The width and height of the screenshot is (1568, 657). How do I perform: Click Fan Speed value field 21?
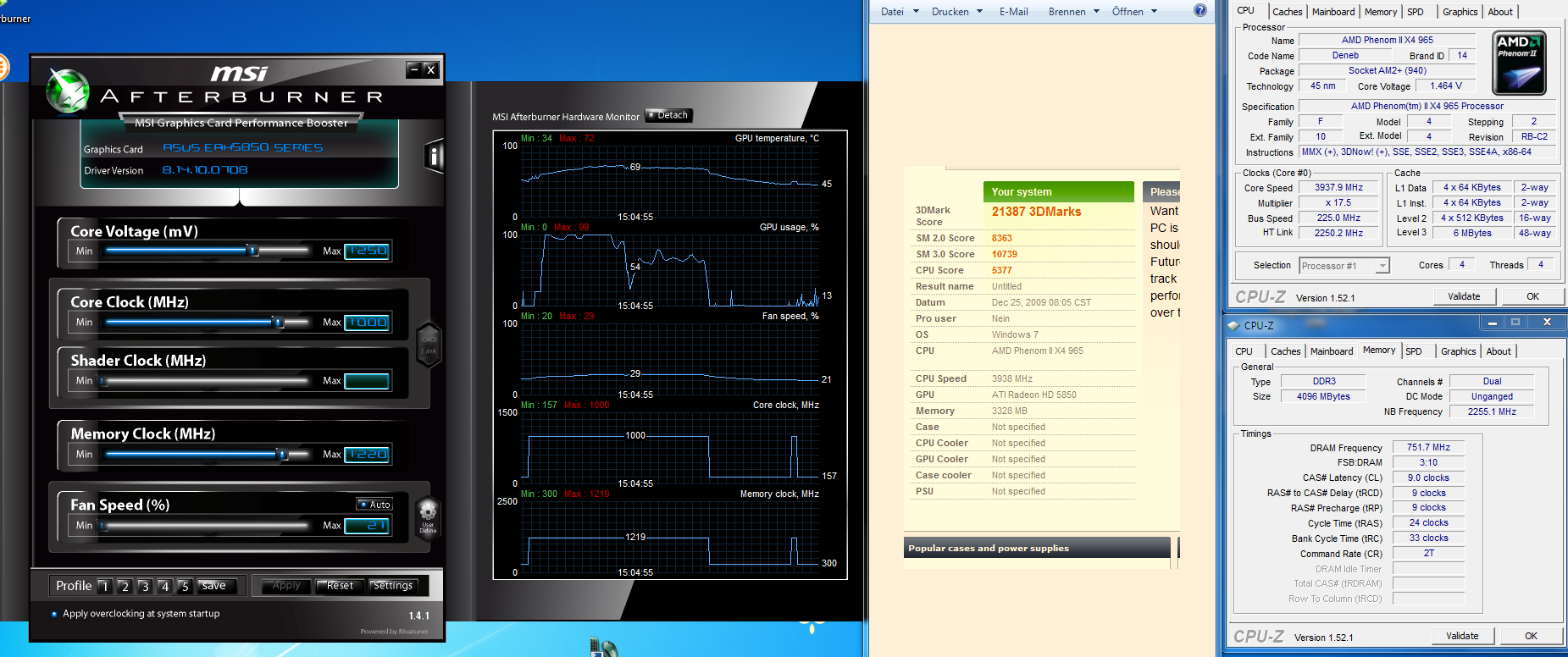point(367,526)
